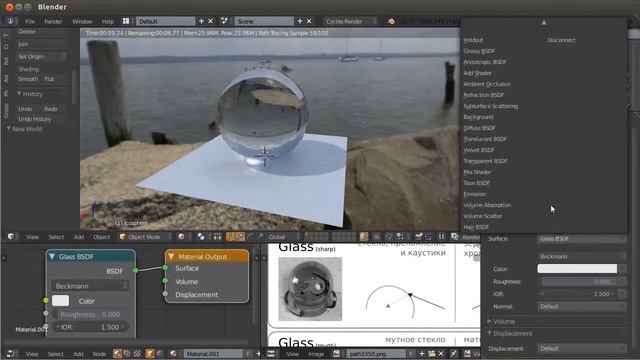Open the viewport shading sphere icon

pyautogui.click(x=181, y=236)
